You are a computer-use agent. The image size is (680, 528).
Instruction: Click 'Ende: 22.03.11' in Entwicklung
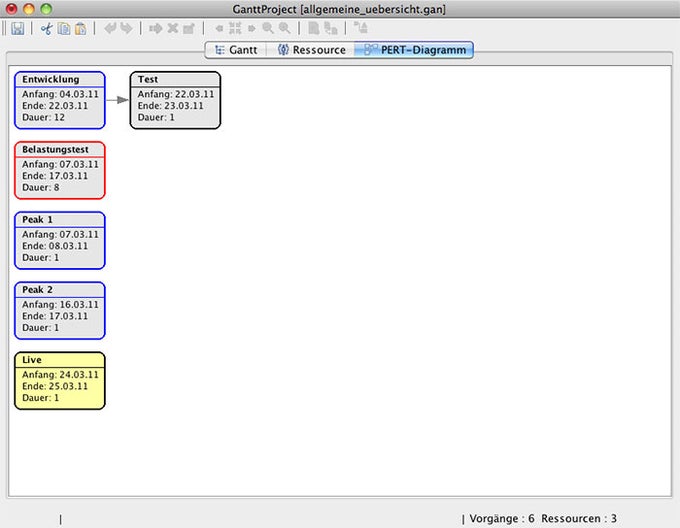pyautogui.click(x=55, y=106)
